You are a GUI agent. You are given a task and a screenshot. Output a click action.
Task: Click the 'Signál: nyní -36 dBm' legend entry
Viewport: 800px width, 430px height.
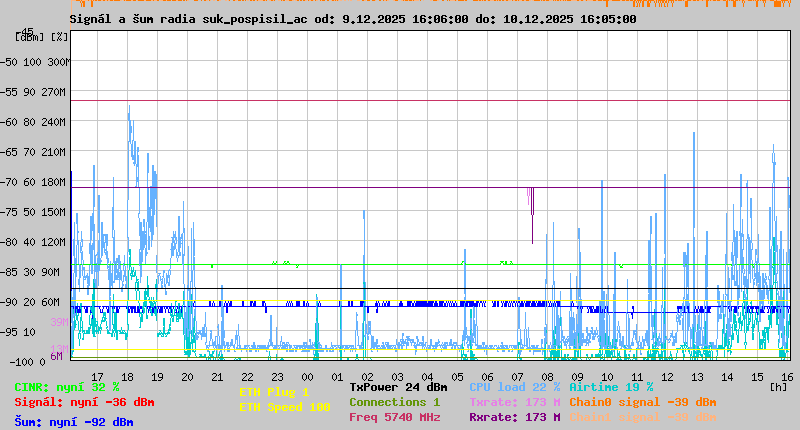click(84, 402)
